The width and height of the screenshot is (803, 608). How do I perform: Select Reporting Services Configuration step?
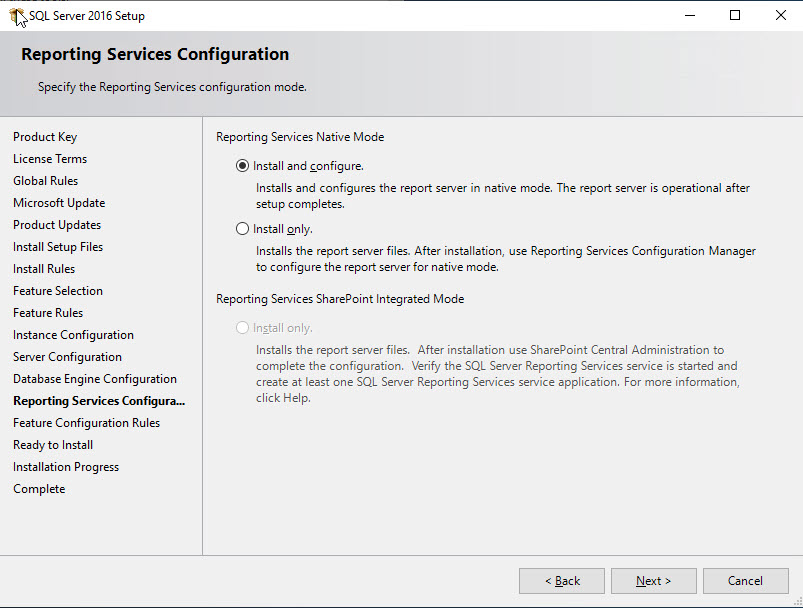pos(98,400)
